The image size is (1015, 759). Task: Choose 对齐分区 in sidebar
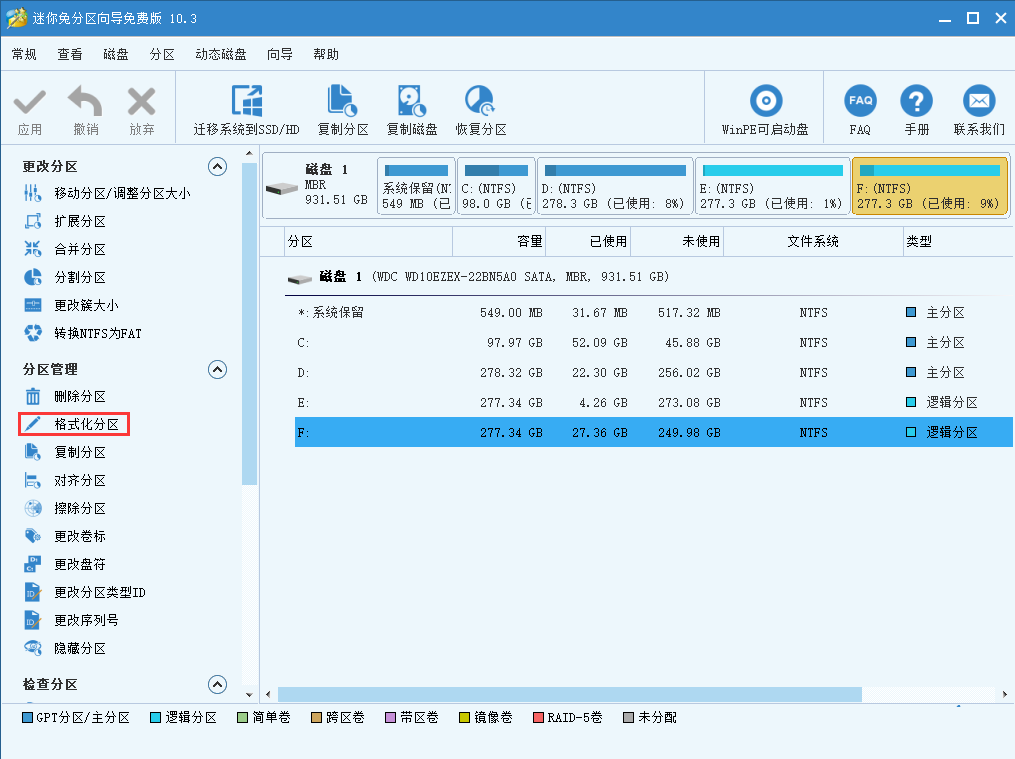(65, 480)
